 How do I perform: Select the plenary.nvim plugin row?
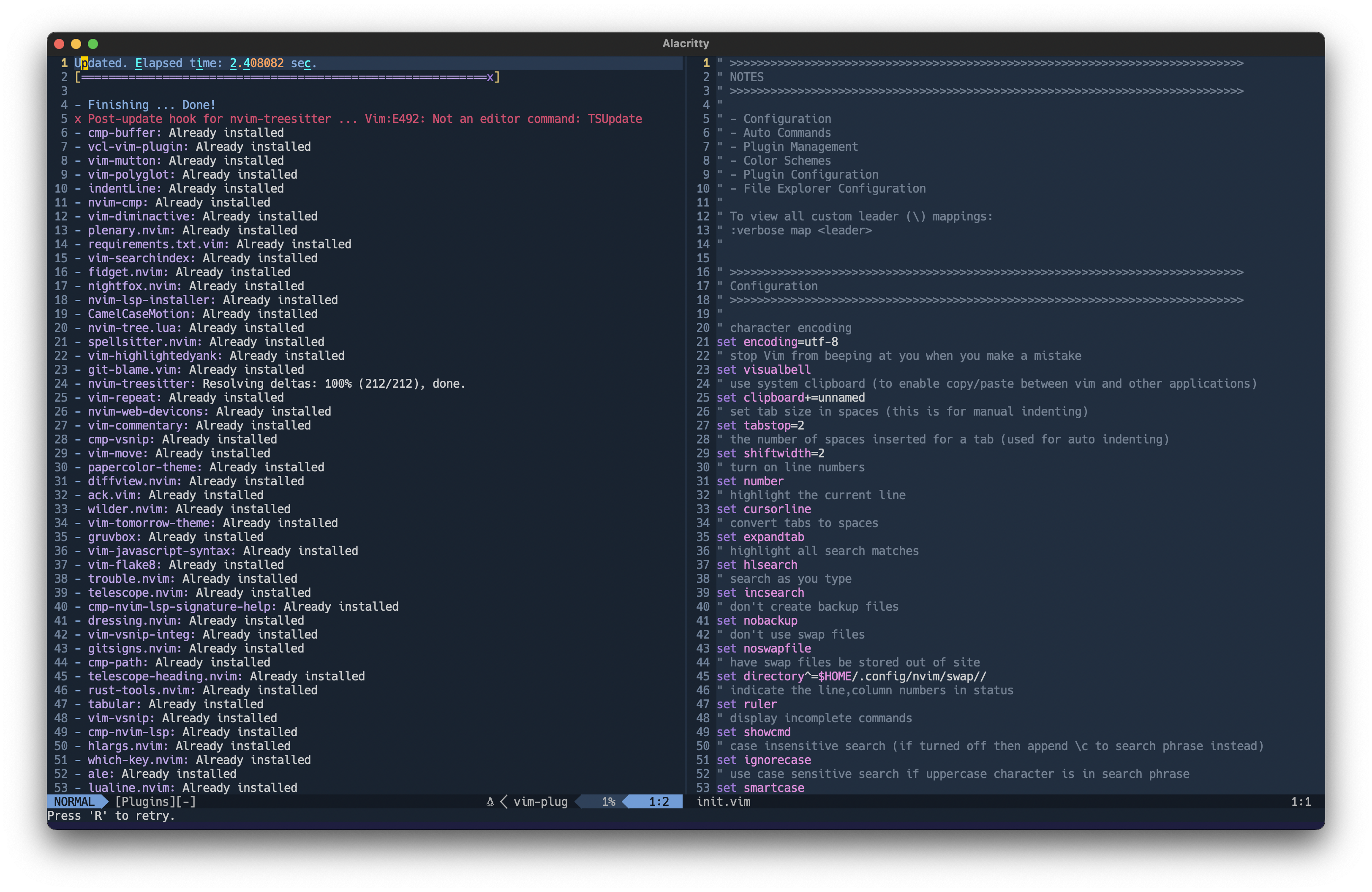pos(185,231)
